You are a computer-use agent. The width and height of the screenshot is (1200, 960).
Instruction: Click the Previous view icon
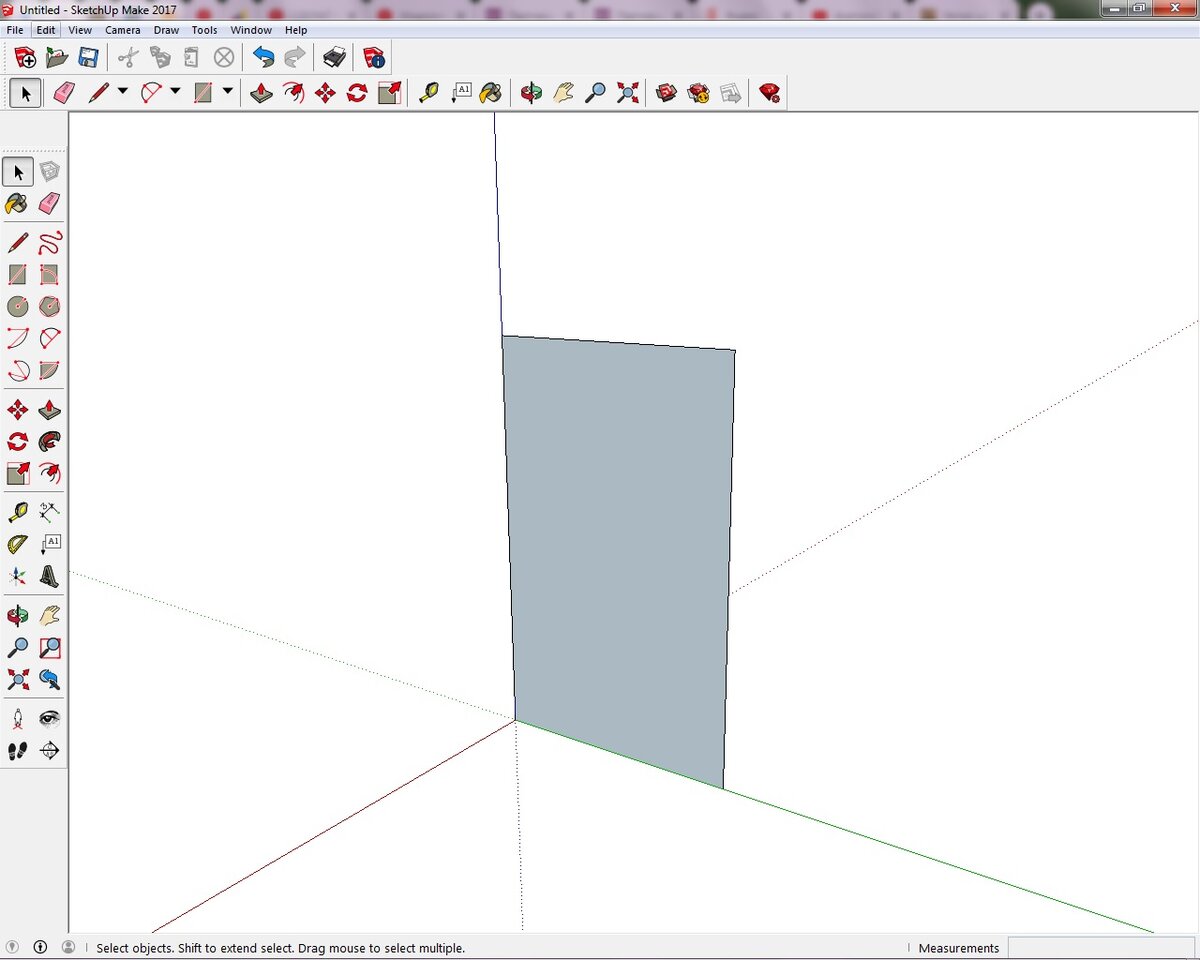50,679
